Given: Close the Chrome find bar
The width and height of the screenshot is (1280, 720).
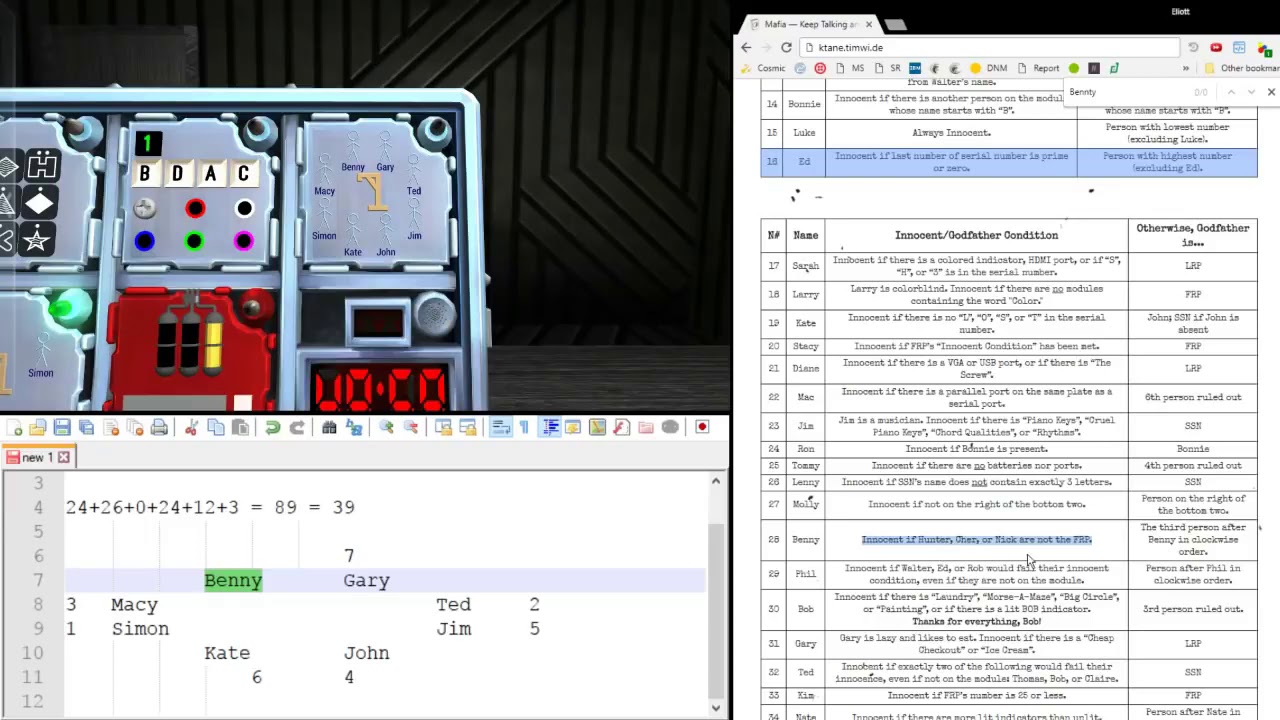Looking at the screenshot, I should 1271,92.
